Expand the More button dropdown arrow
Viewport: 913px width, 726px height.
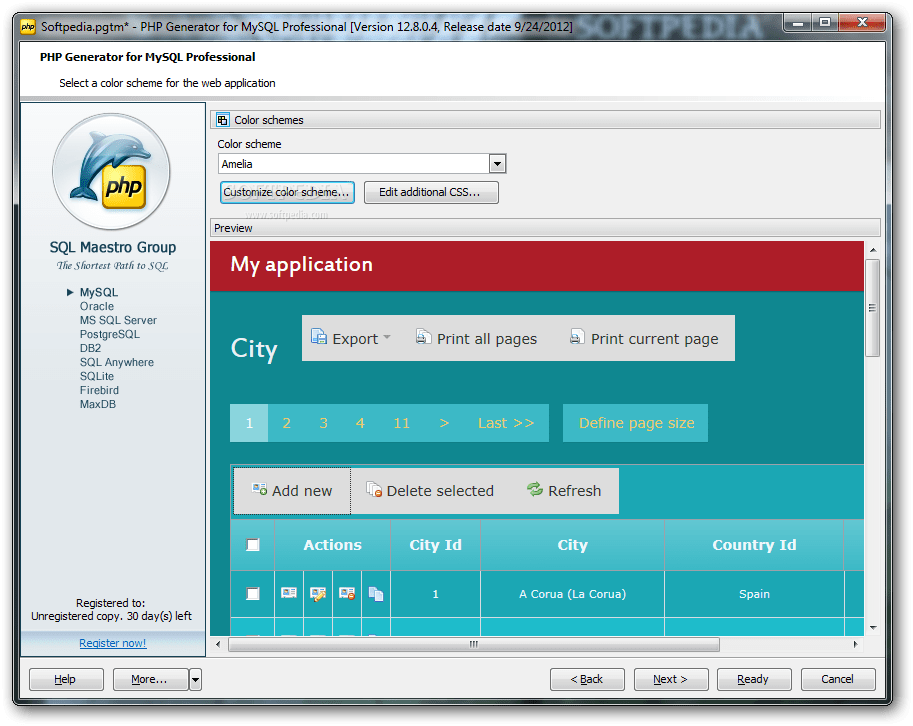[194, 679]
